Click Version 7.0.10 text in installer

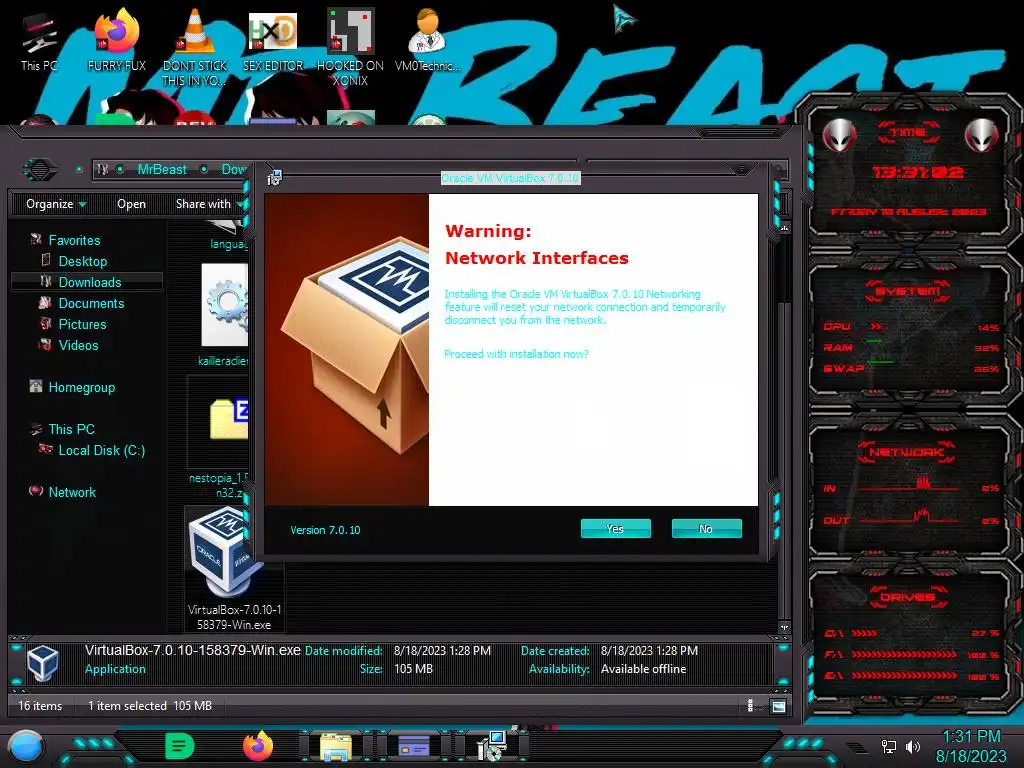click(x=325, y=530)
